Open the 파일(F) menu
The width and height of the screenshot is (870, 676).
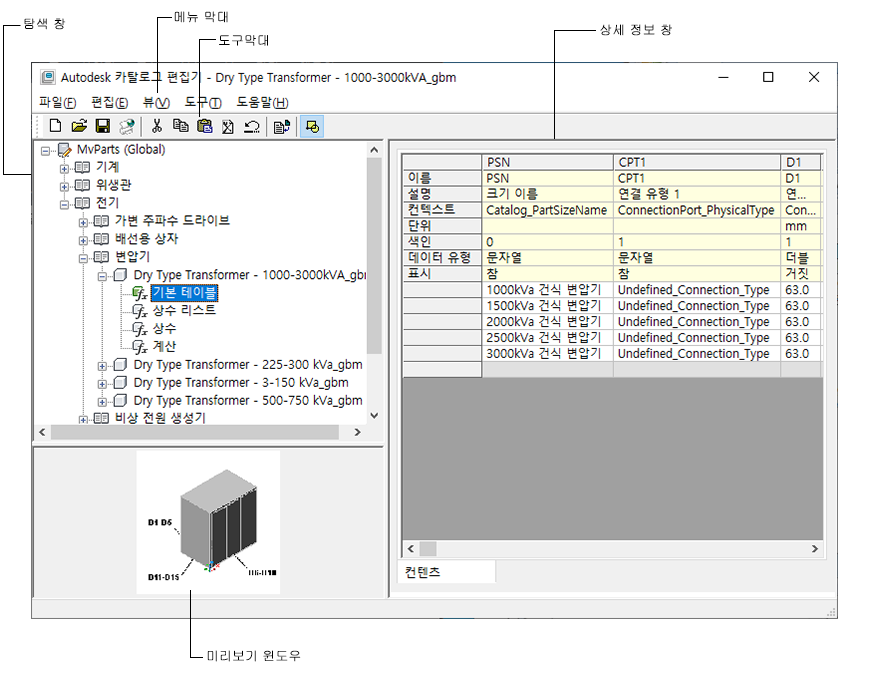click(x=57, y=102)
